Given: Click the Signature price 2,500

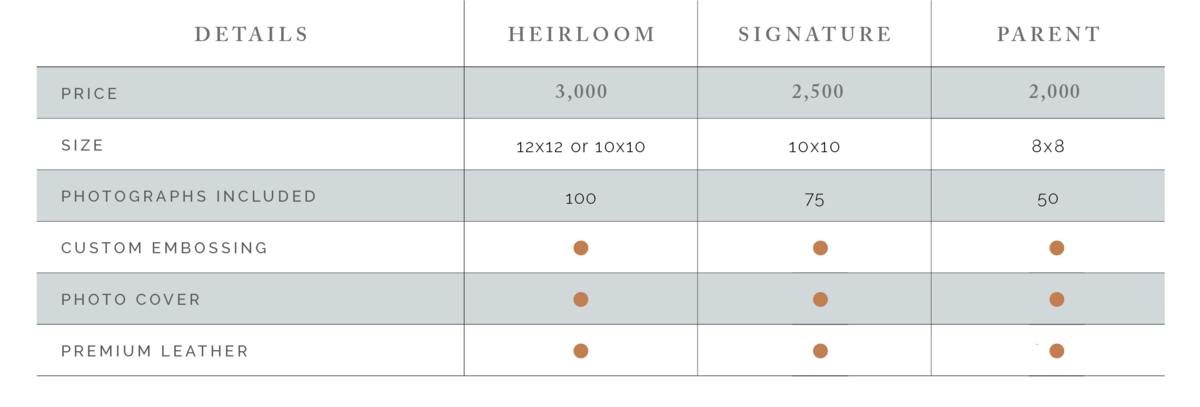Looking at the screenshot, I should 816,92.
